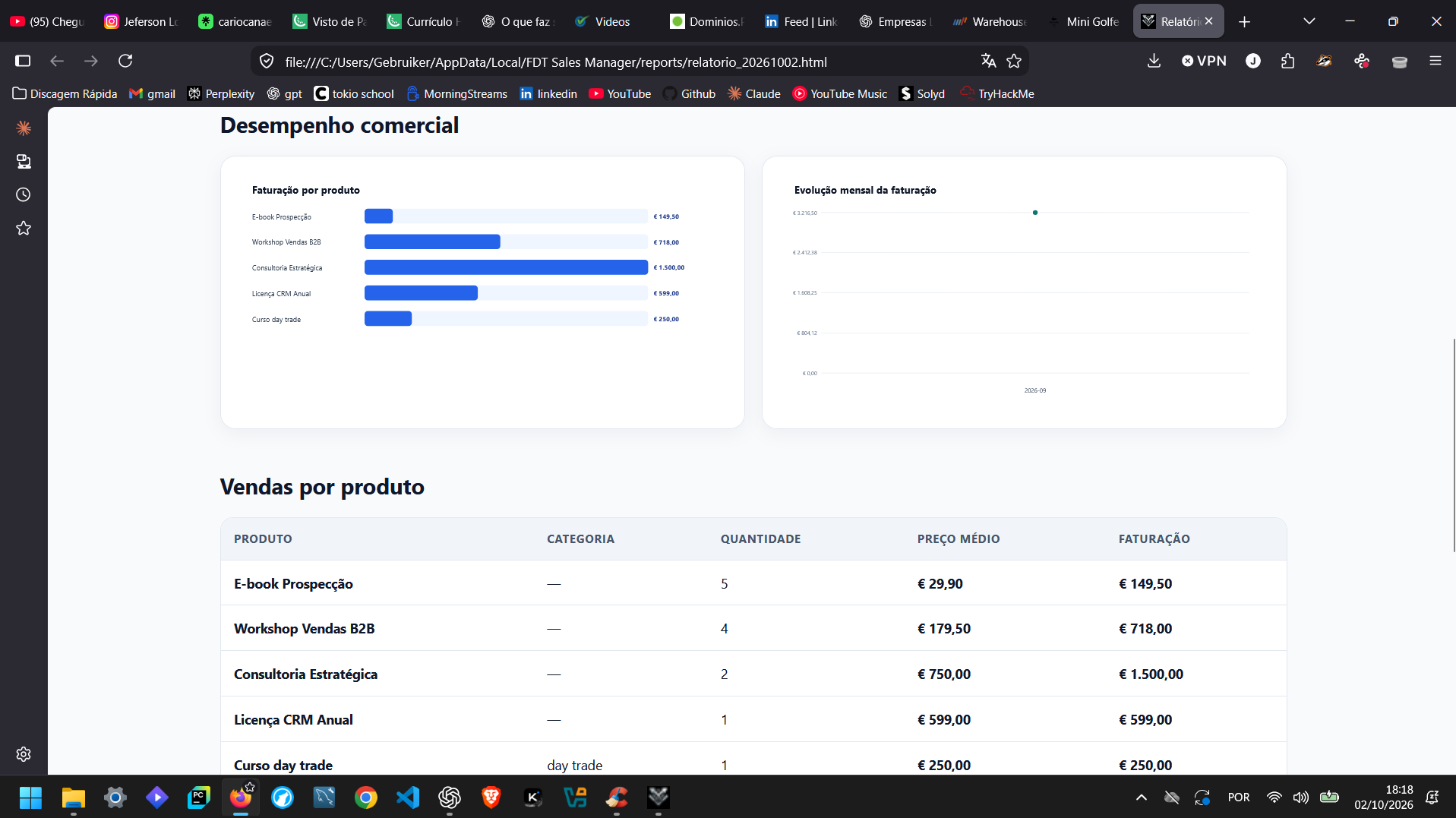Click the Consultoria Estratégica bar in chart
This screenshot has height=818, width=1456.
pos(506,267)
